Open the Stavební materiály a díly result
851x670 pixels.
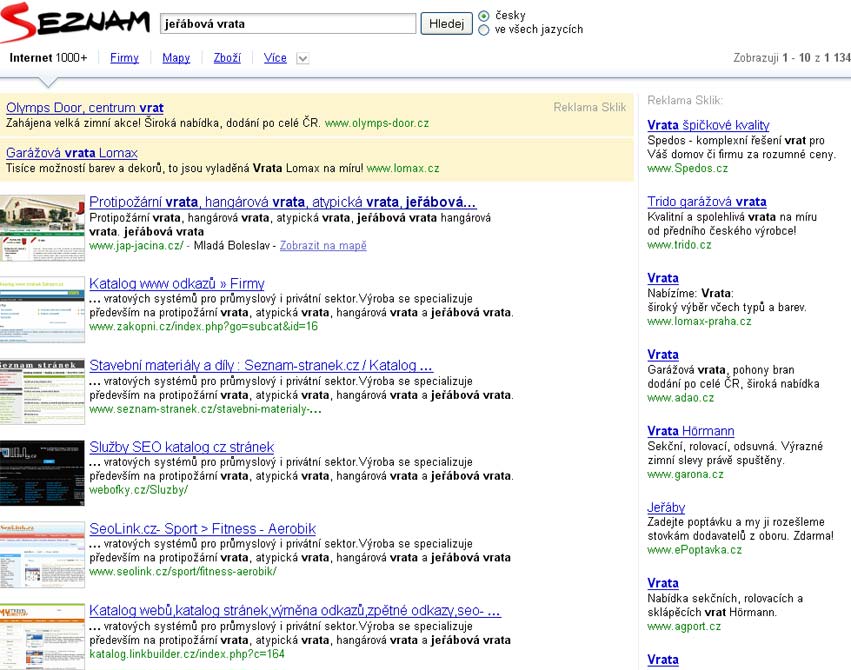261,365
